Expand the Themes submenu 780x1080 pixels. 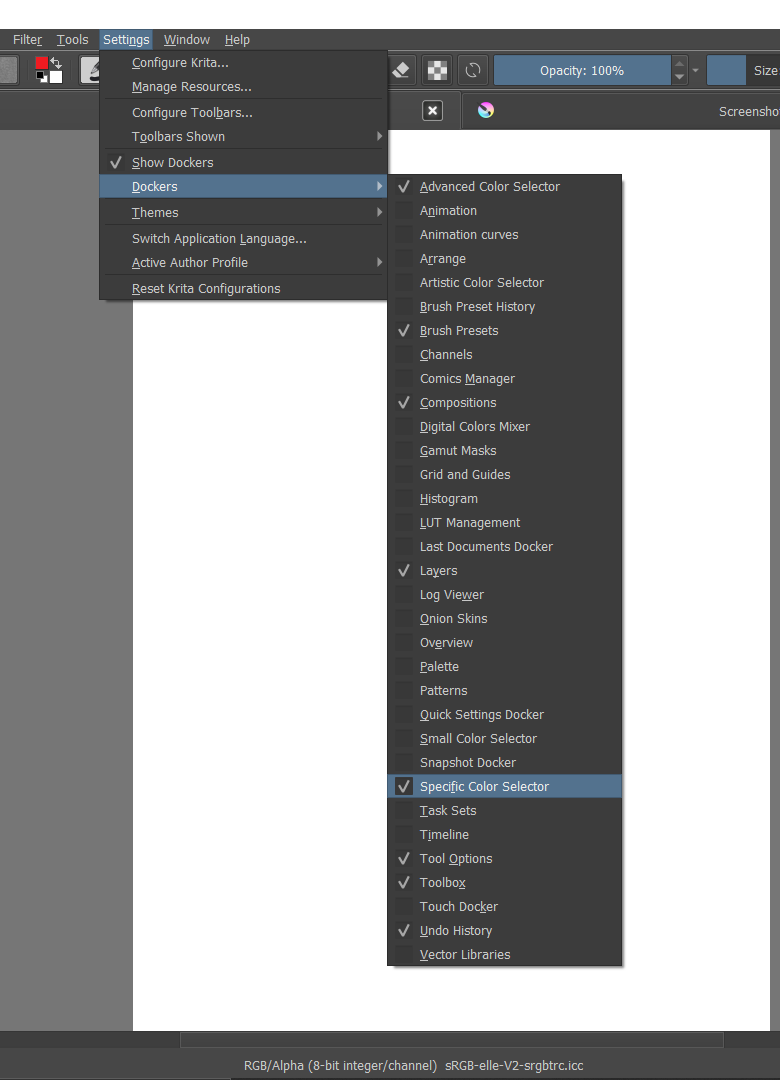tap(243, 213)
